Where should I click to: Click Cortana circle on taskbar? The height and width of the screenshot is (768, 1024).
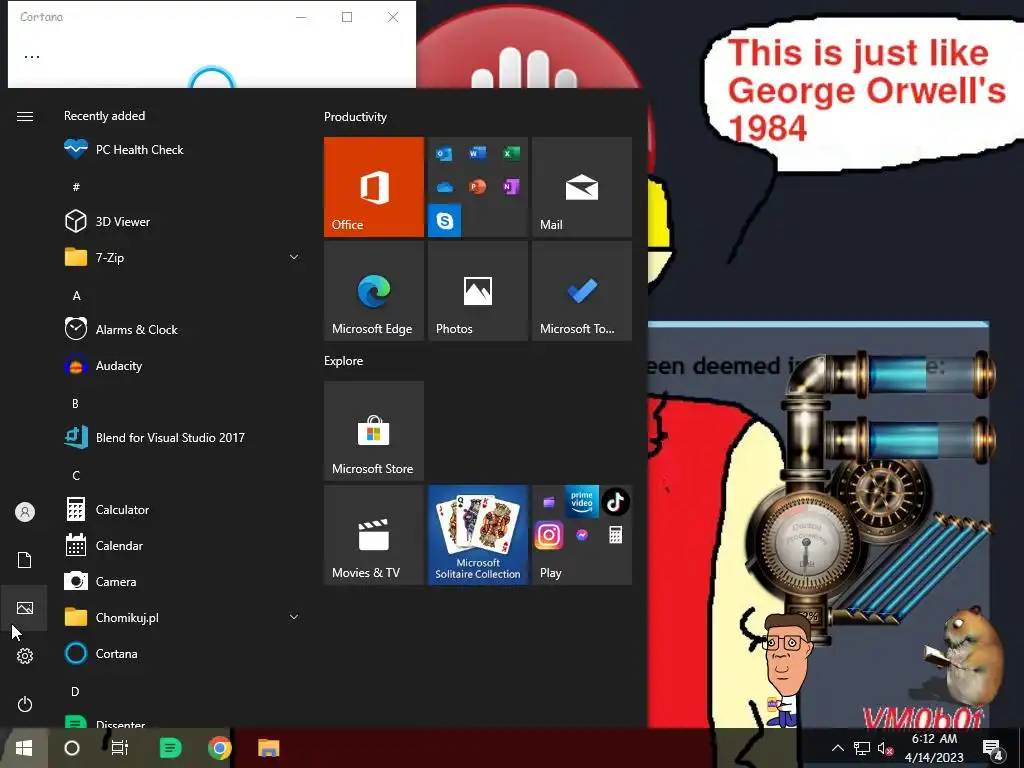click(72, 748)
